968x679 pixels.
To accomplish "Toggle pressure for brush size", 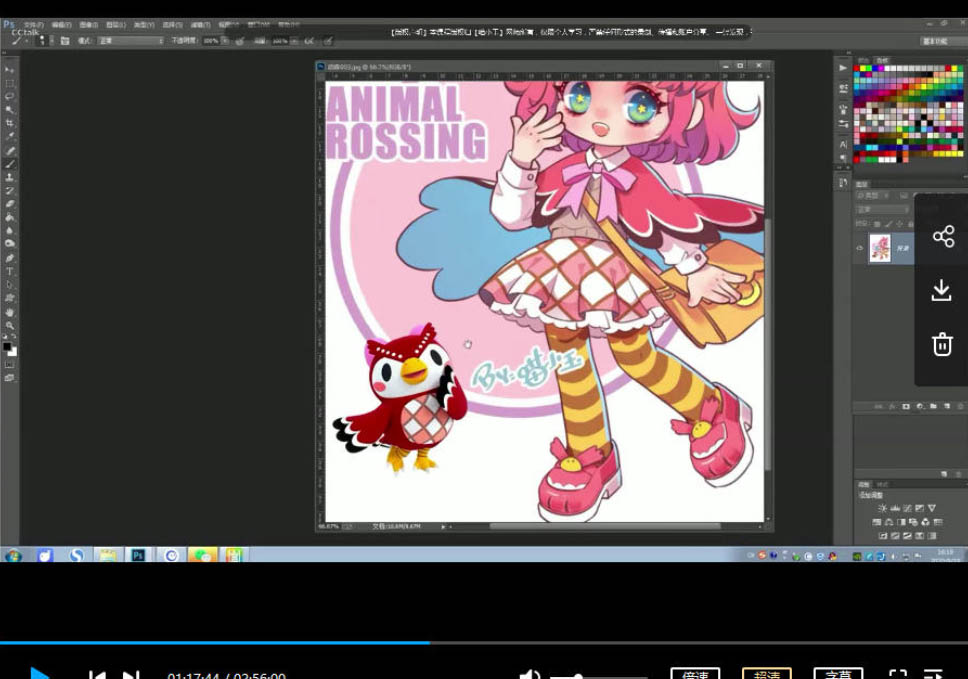I will click(328, 41).
